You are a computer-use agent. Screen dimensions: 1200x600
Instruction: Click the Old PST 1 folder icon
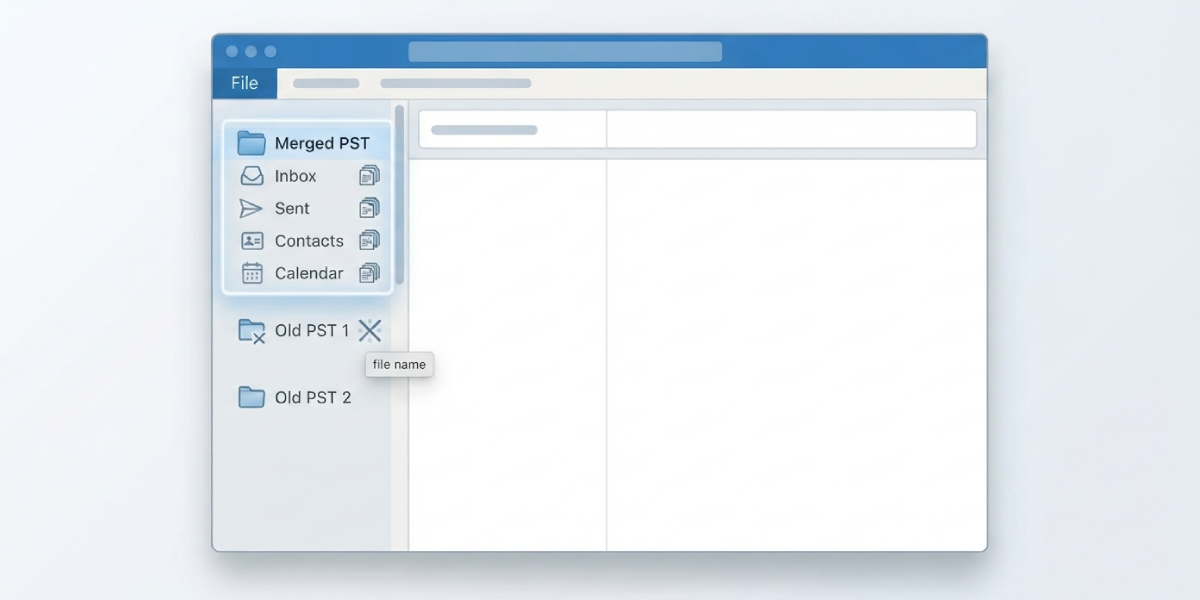click(x=252, y=331)
